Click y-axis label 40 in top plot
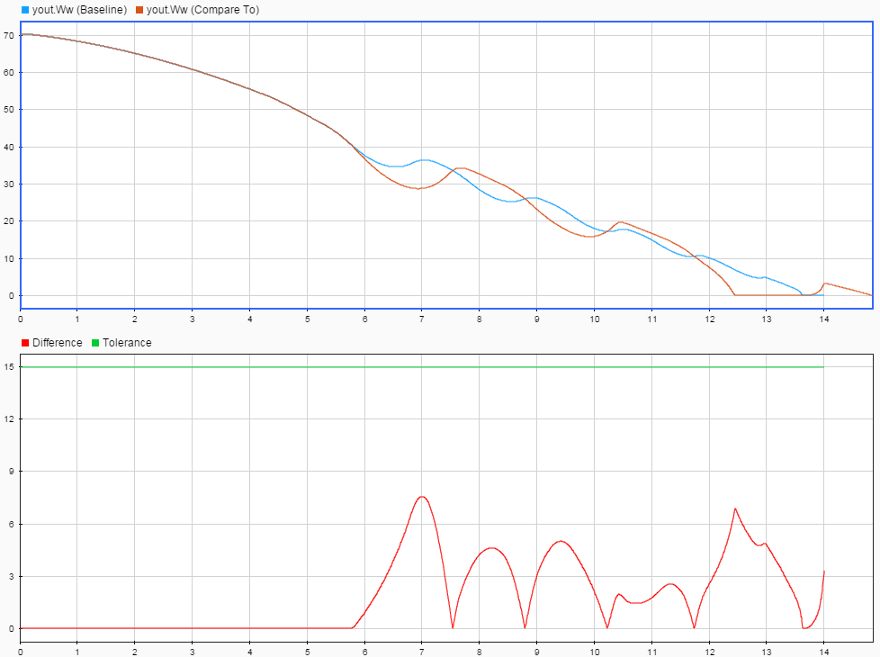880x657 pixels. (8, 147)
